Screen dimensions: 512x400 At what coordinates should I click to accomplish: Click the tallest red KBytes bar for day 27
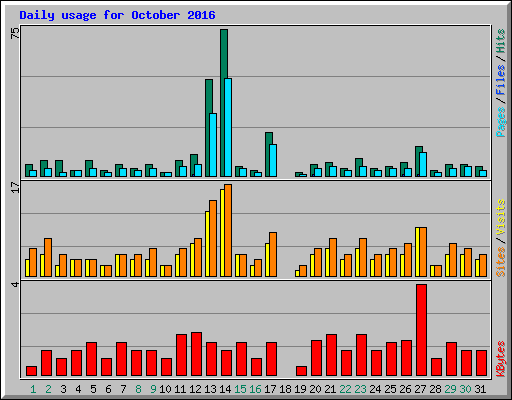pyautogui.click(x=422, y=330)
